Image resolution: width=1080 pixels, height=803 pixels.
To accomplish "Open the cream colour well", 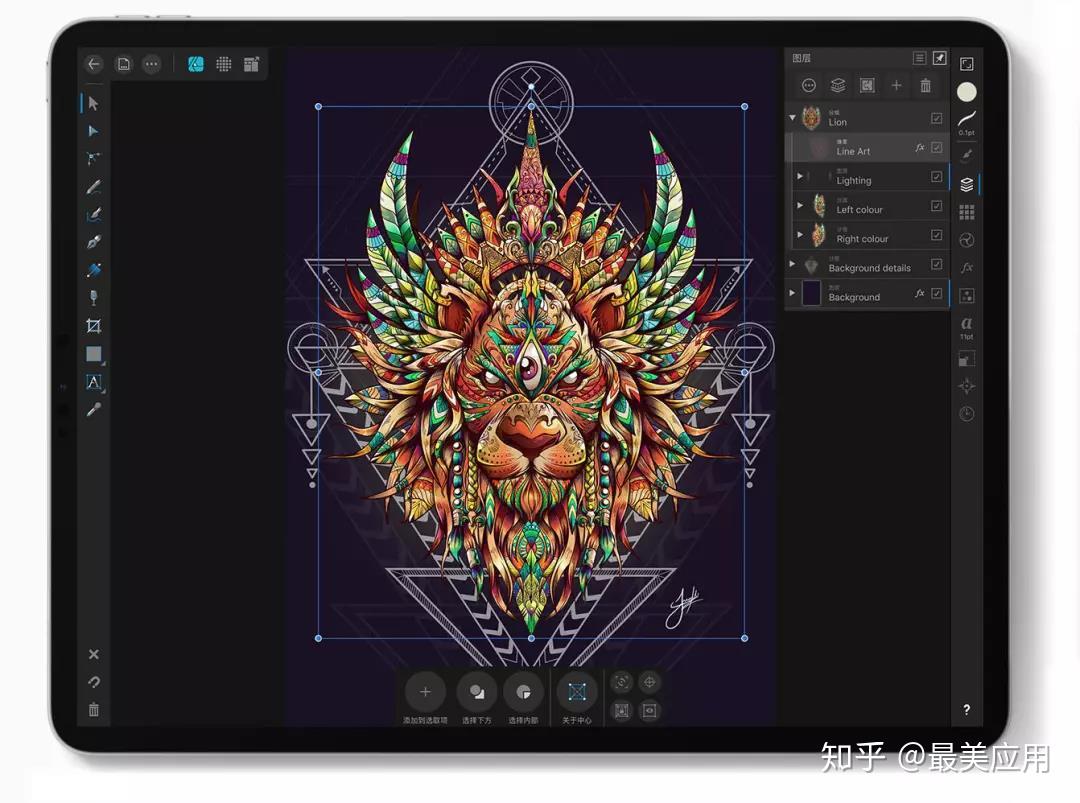I will coord(967,92).
